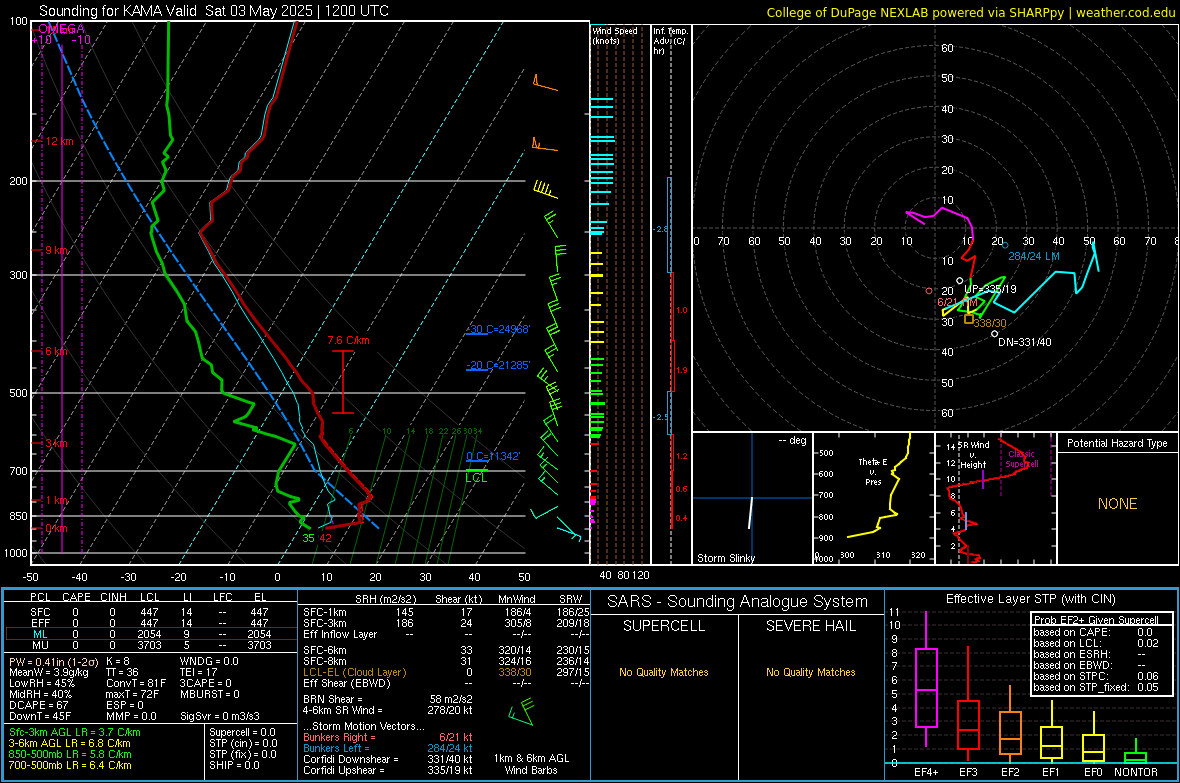
Task: Click the magenta Classic Supercell label
Action: pos(1022,459)
